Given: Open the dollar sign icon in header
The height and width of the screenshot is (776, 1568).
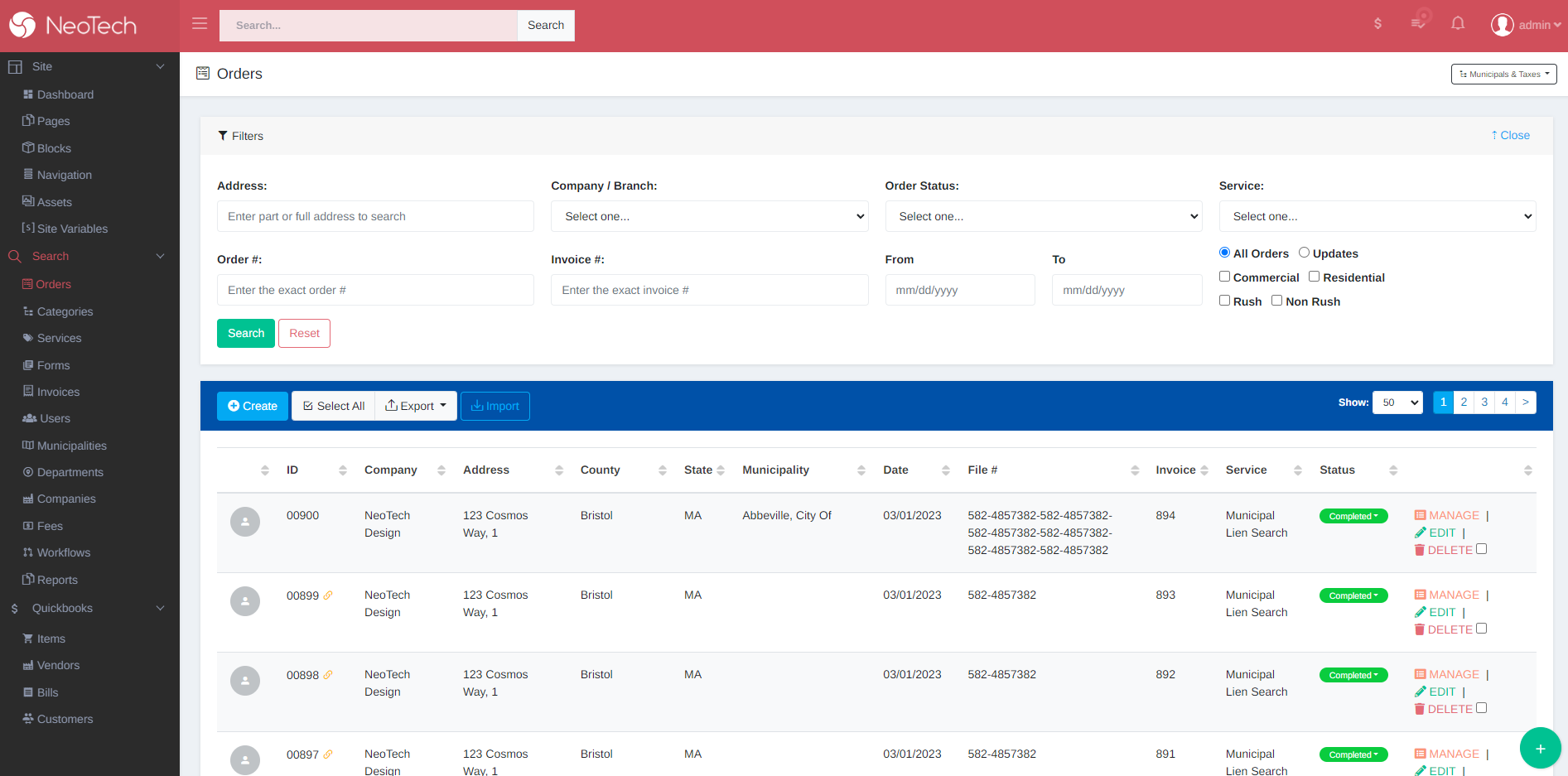Looking at the screenshot, I should (x=1377, y=24).
